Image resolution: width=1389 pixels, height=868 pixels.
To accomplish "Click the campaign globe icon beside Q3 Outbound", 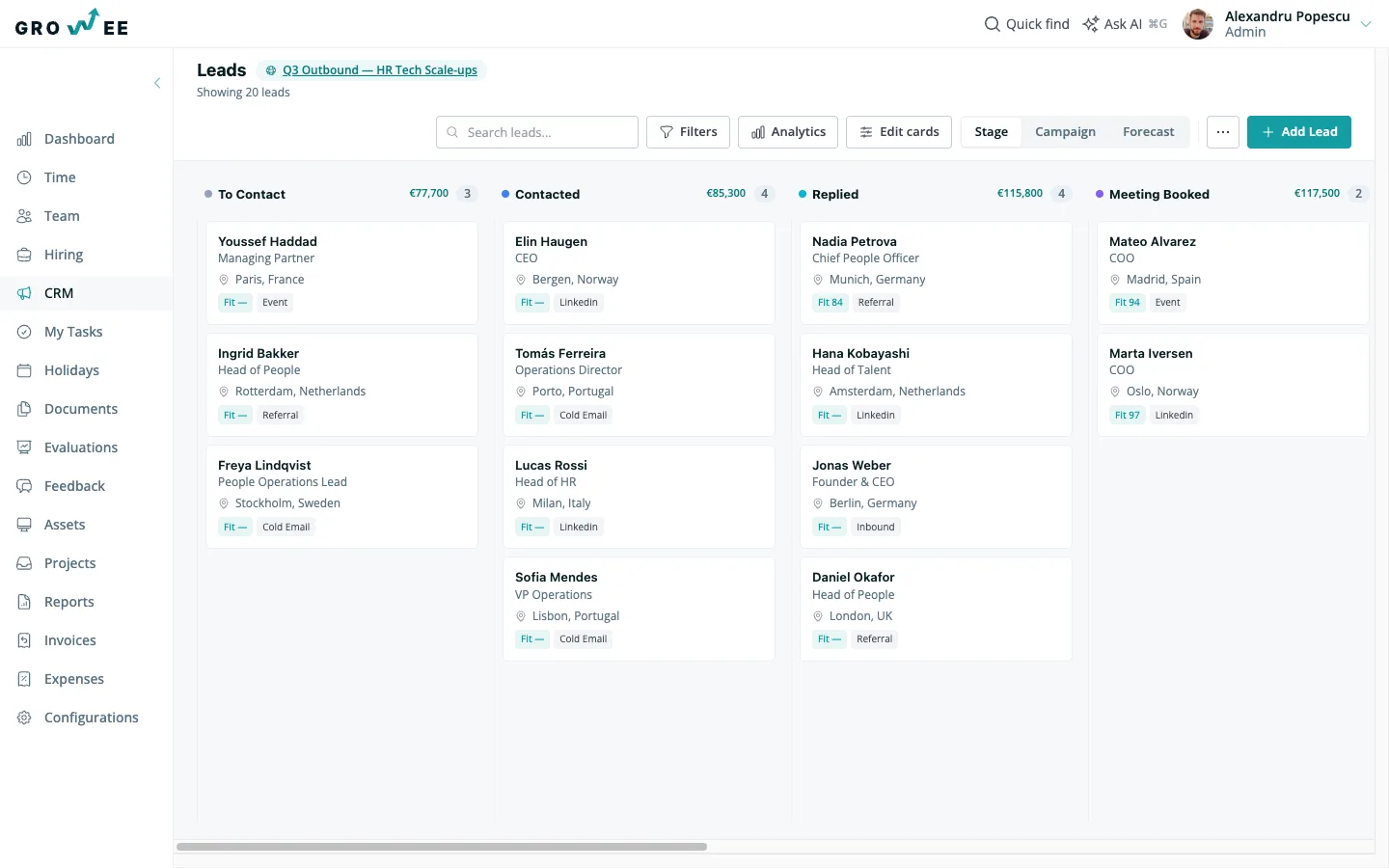I will pos(271,70).
